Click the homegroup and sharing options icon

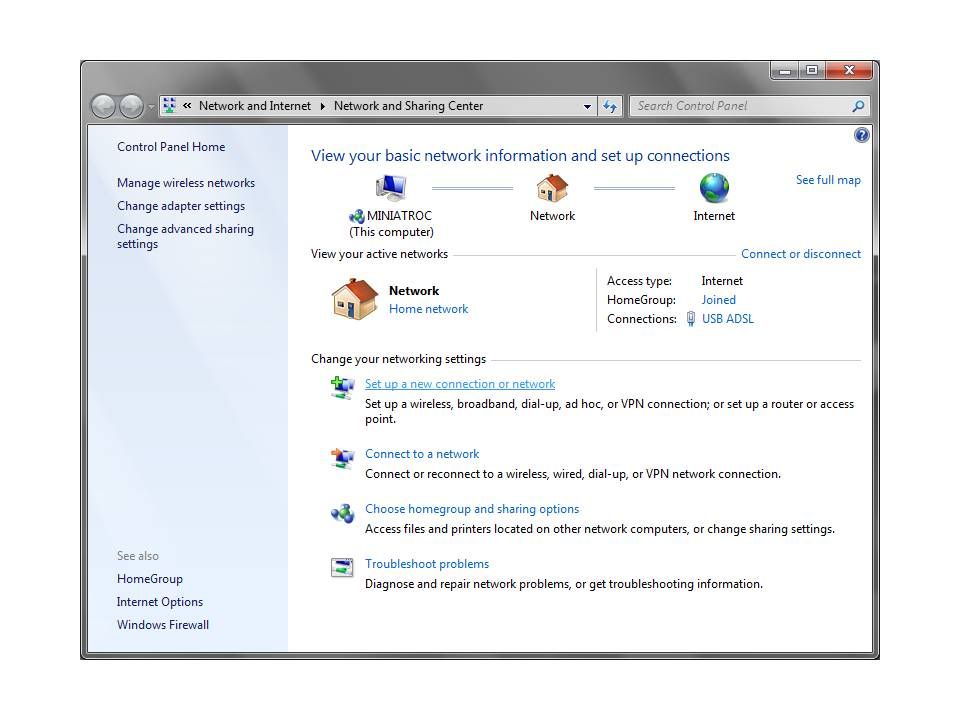coord(342,514)
